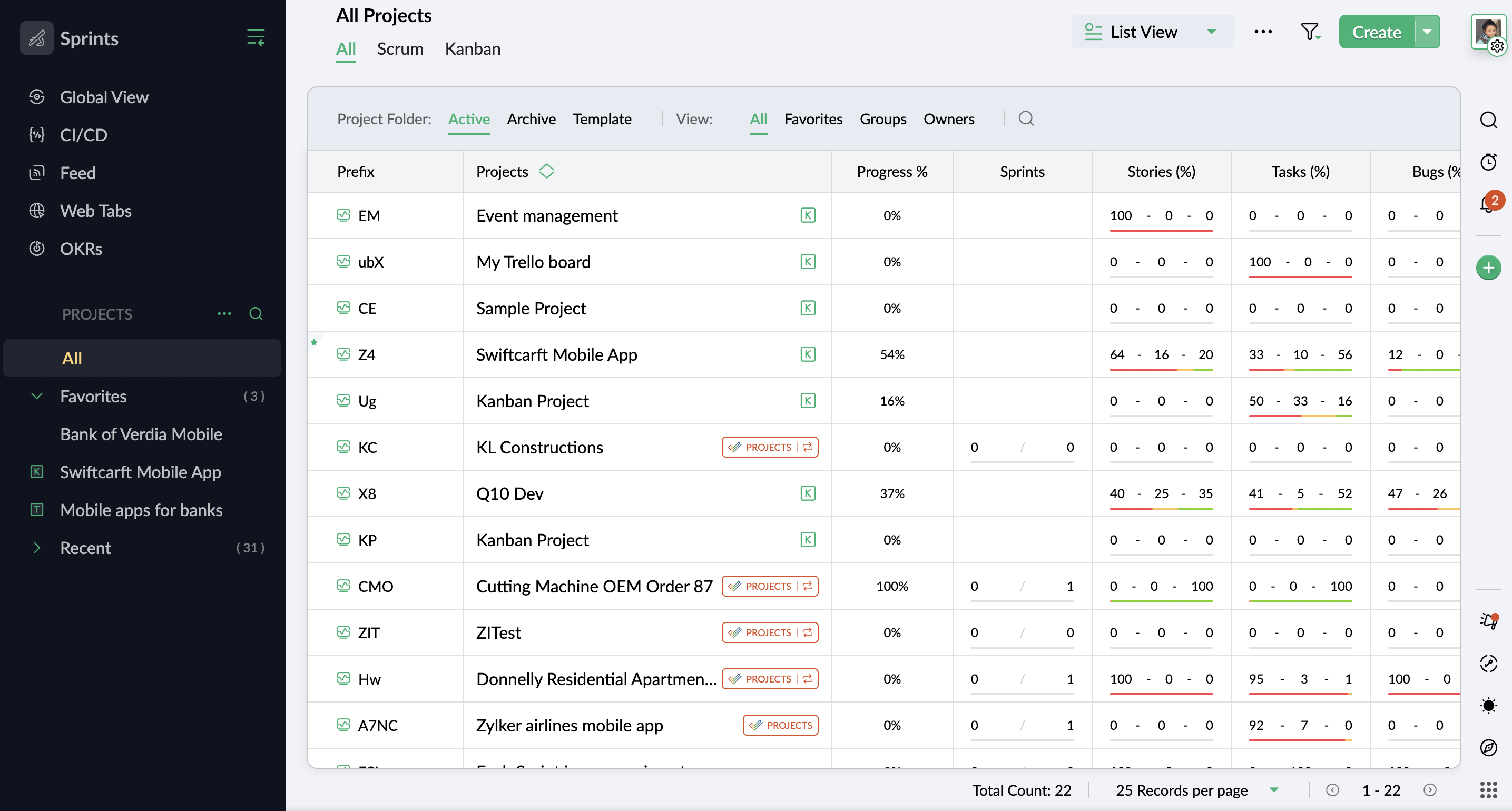Toggle the theme brightness icon

point(1488,705)
